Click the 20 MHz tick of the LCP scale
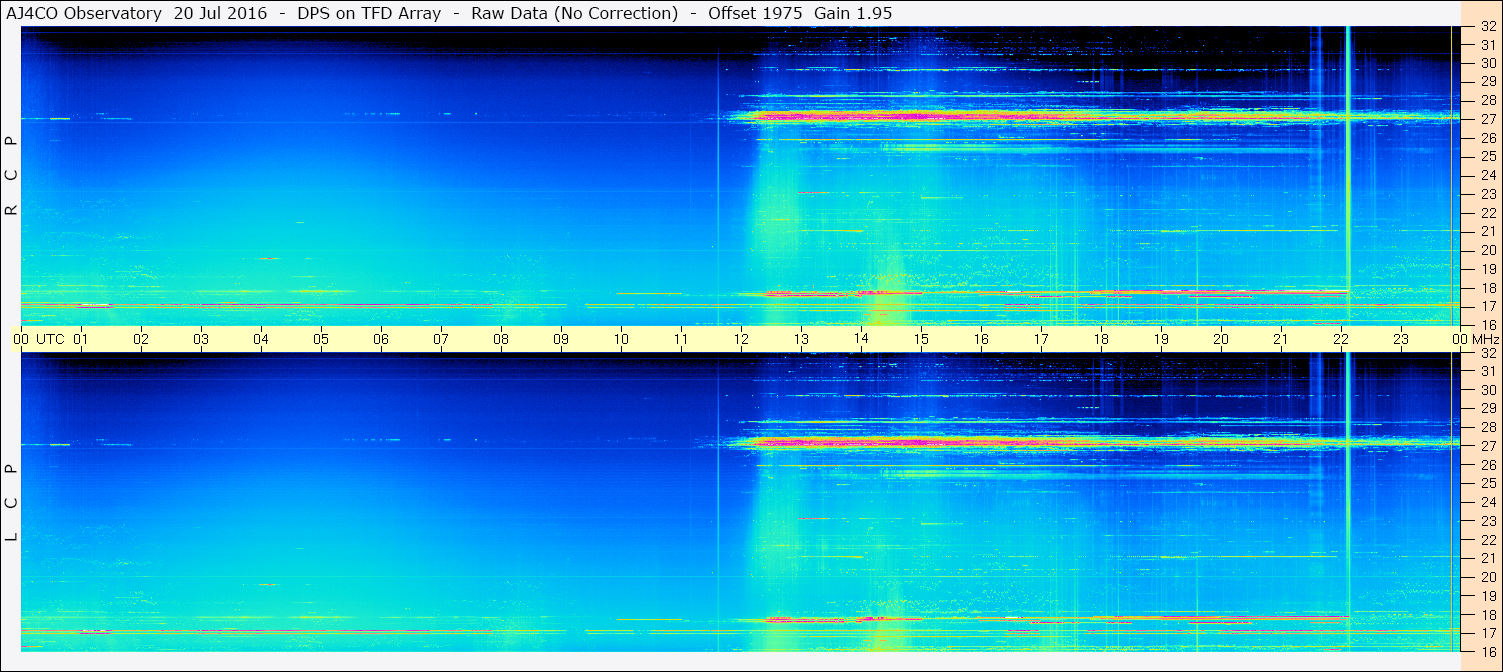 click(x=1487, y=577)
